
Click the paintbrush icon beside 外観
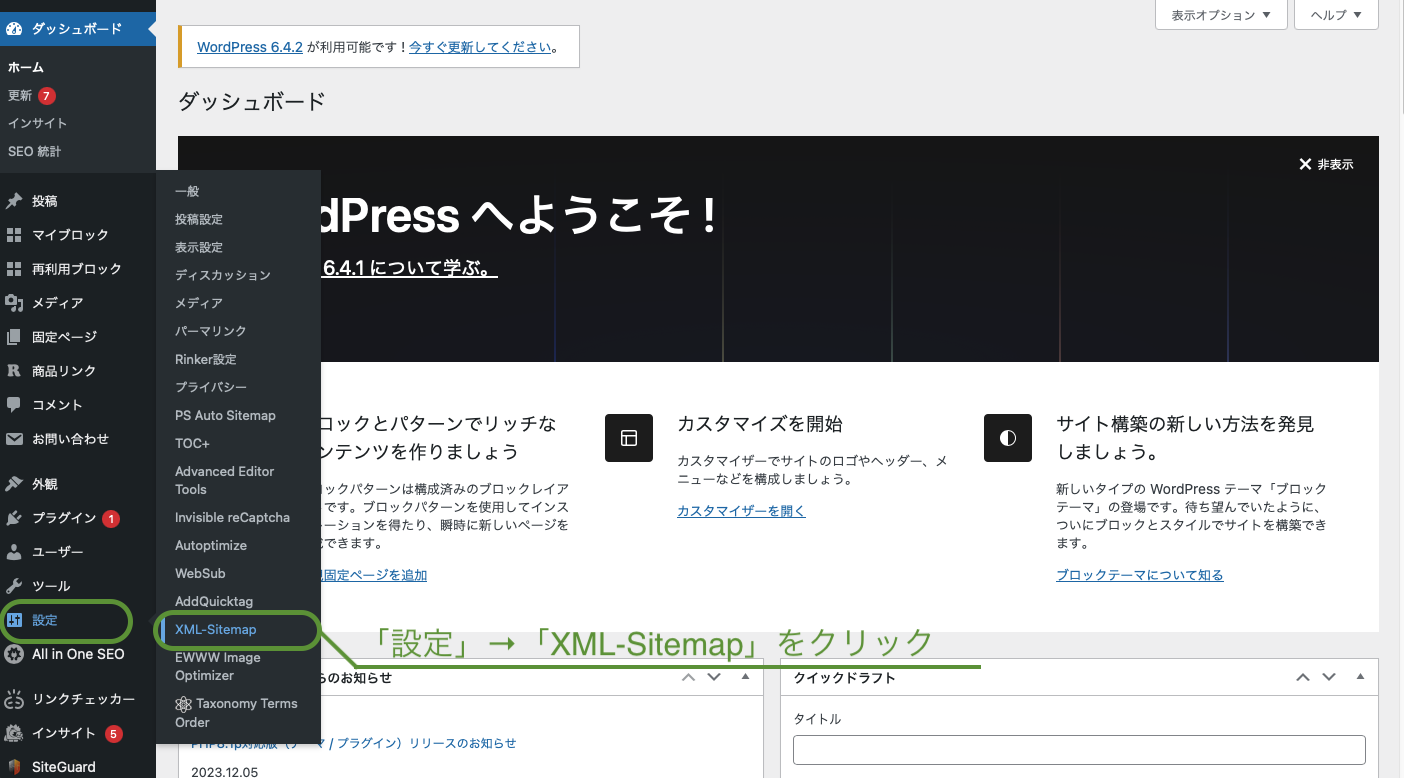tap(14, 484)
